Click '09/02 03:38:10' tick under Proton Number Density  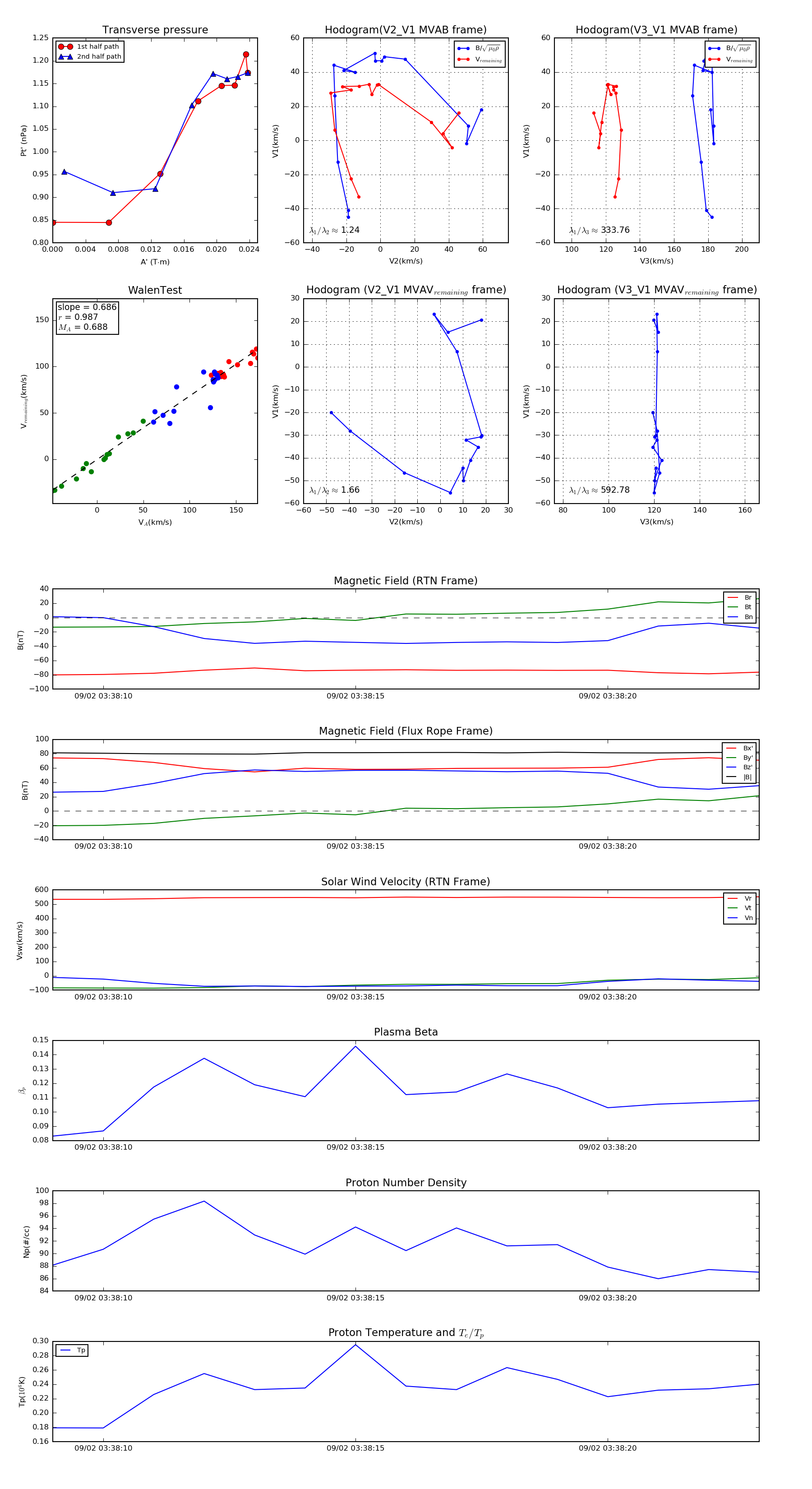click(103, 1298)
